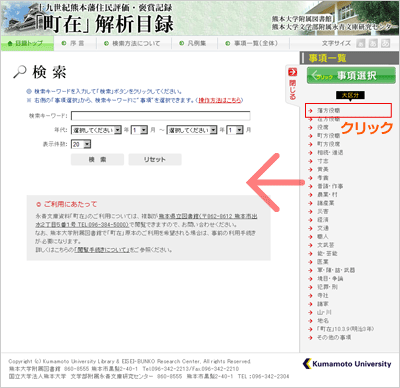Open the 表示件数 dropdown showing 20
The width and height of the screenshot is (400, 388).
tap(81, 144)
